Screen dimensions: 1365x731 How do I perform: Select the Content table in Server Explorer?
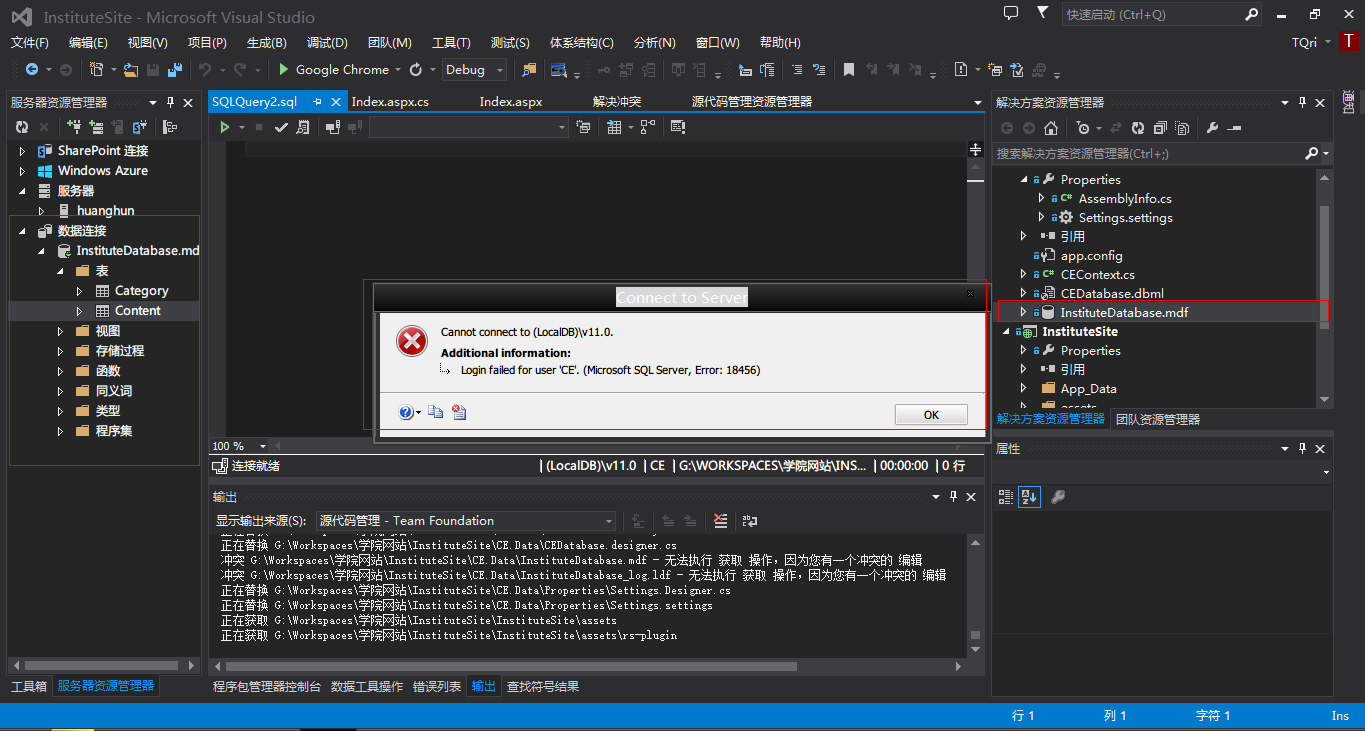click(x=138, y=311)
